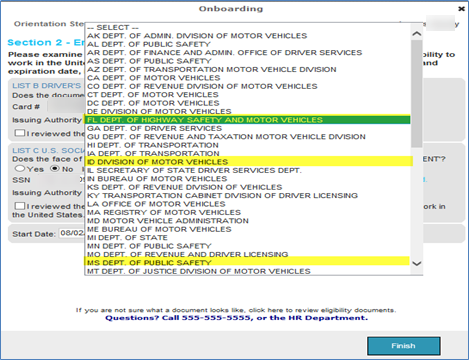Click 'click here to review eligibility documents' link

[322, 310]
